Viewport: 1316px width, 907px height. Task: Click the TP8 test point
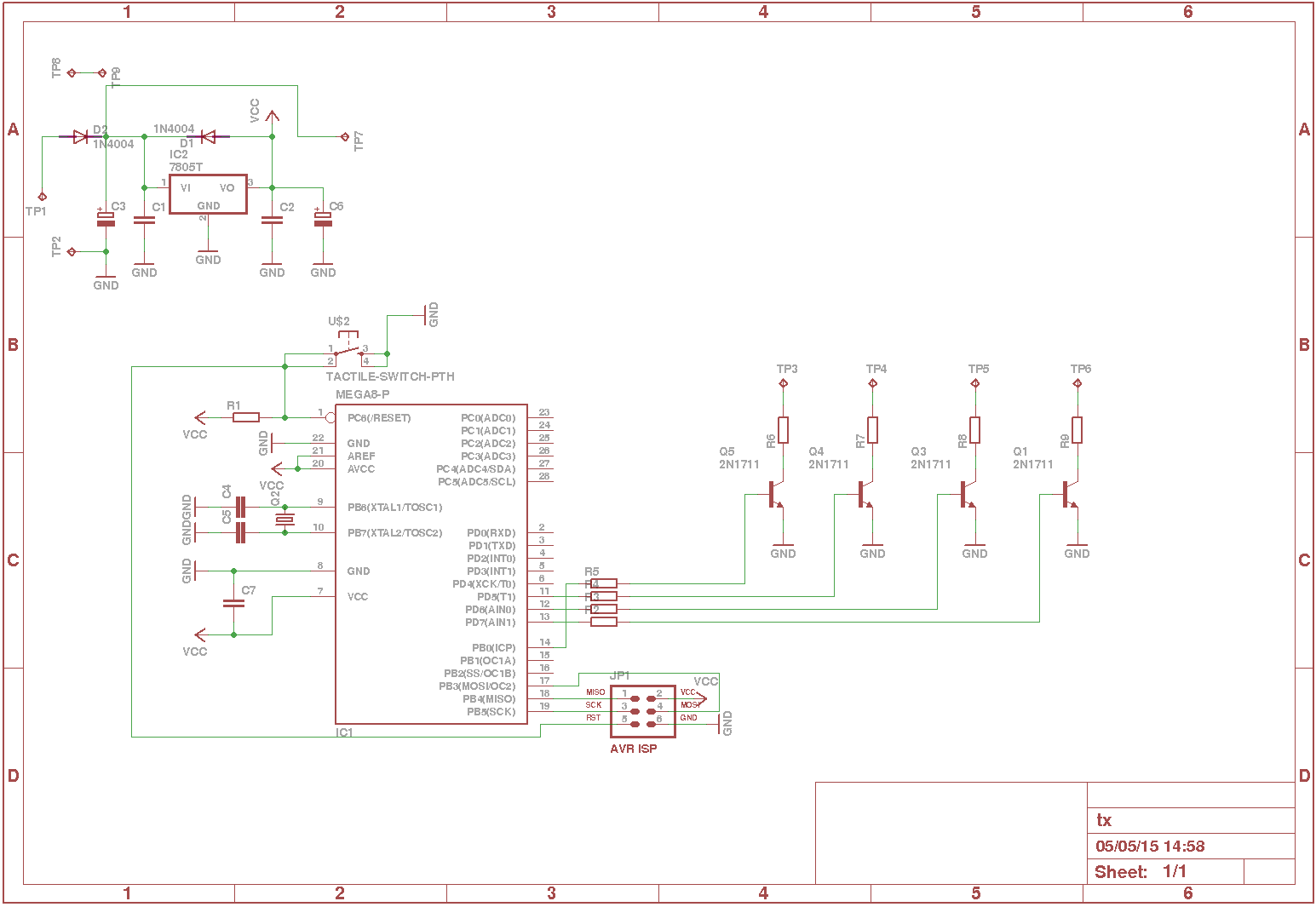(x=72, y=73)
